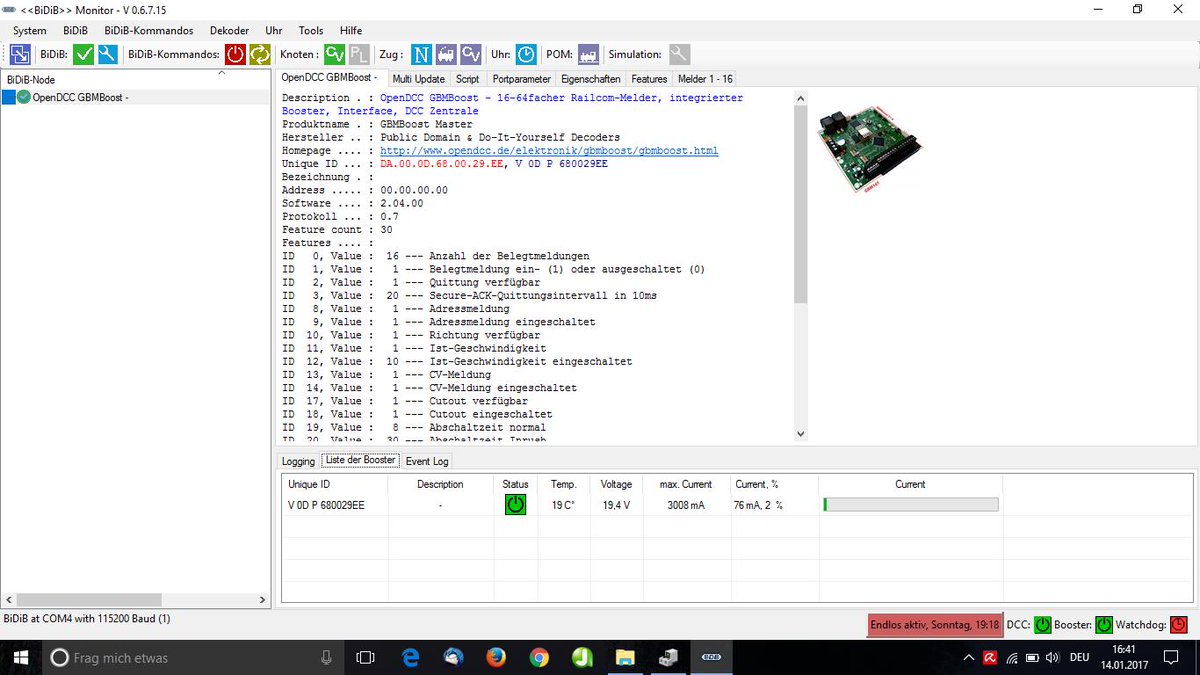Screen dimensions: 1200x675
Task: Click the Zug blue N icon
Action: pyautogui.click(x=422, y=55)
